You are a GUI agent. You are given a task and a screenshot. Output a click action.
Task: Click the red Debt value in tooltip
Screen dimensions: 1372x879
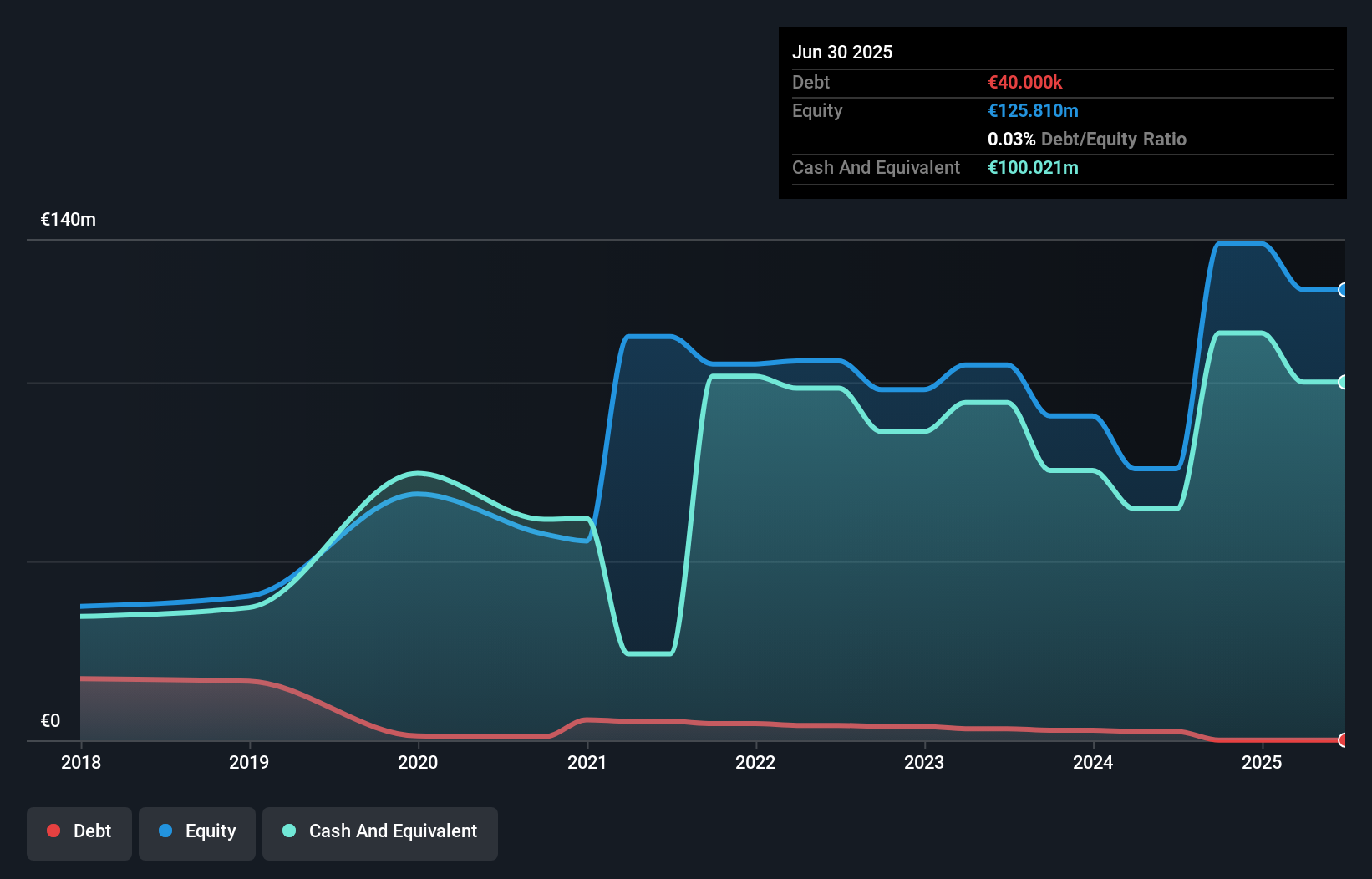point(1026,82)
